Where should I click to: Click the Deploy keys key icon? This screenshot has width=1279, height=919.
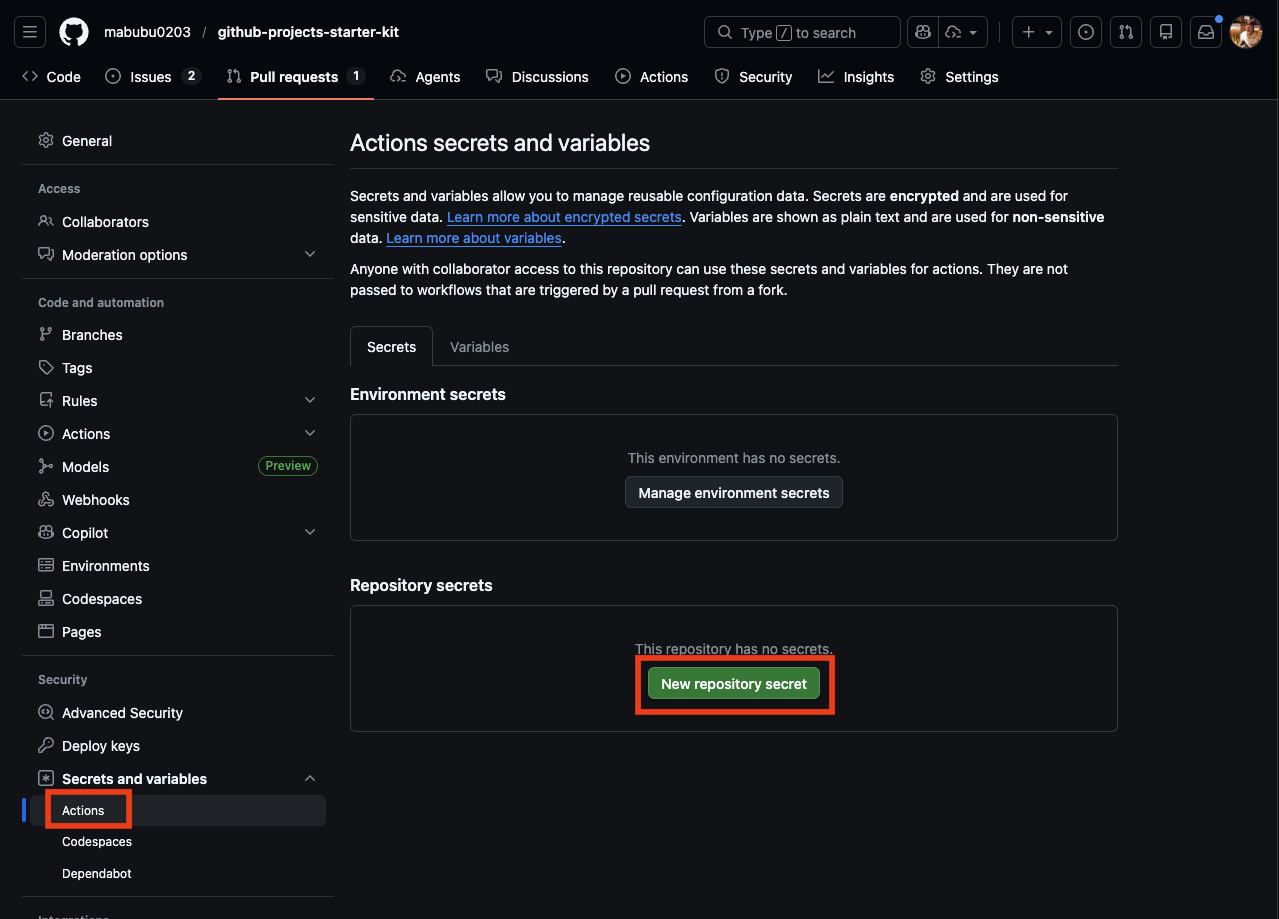coord(46,746)
